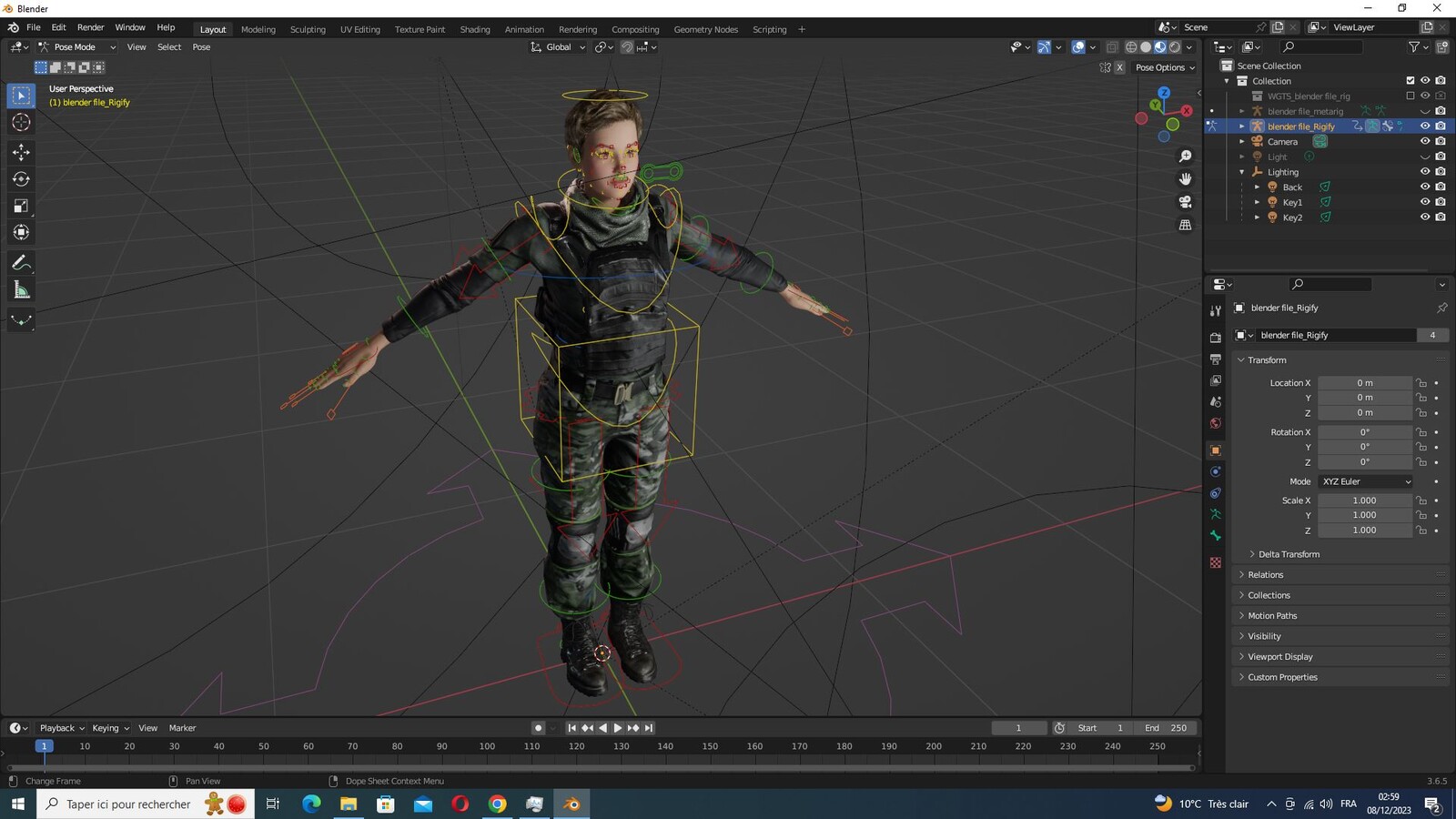Screen dimensions: 1456x819
Task: Choose the Annotate pencil tool
Action: click(x=21, y=263)
